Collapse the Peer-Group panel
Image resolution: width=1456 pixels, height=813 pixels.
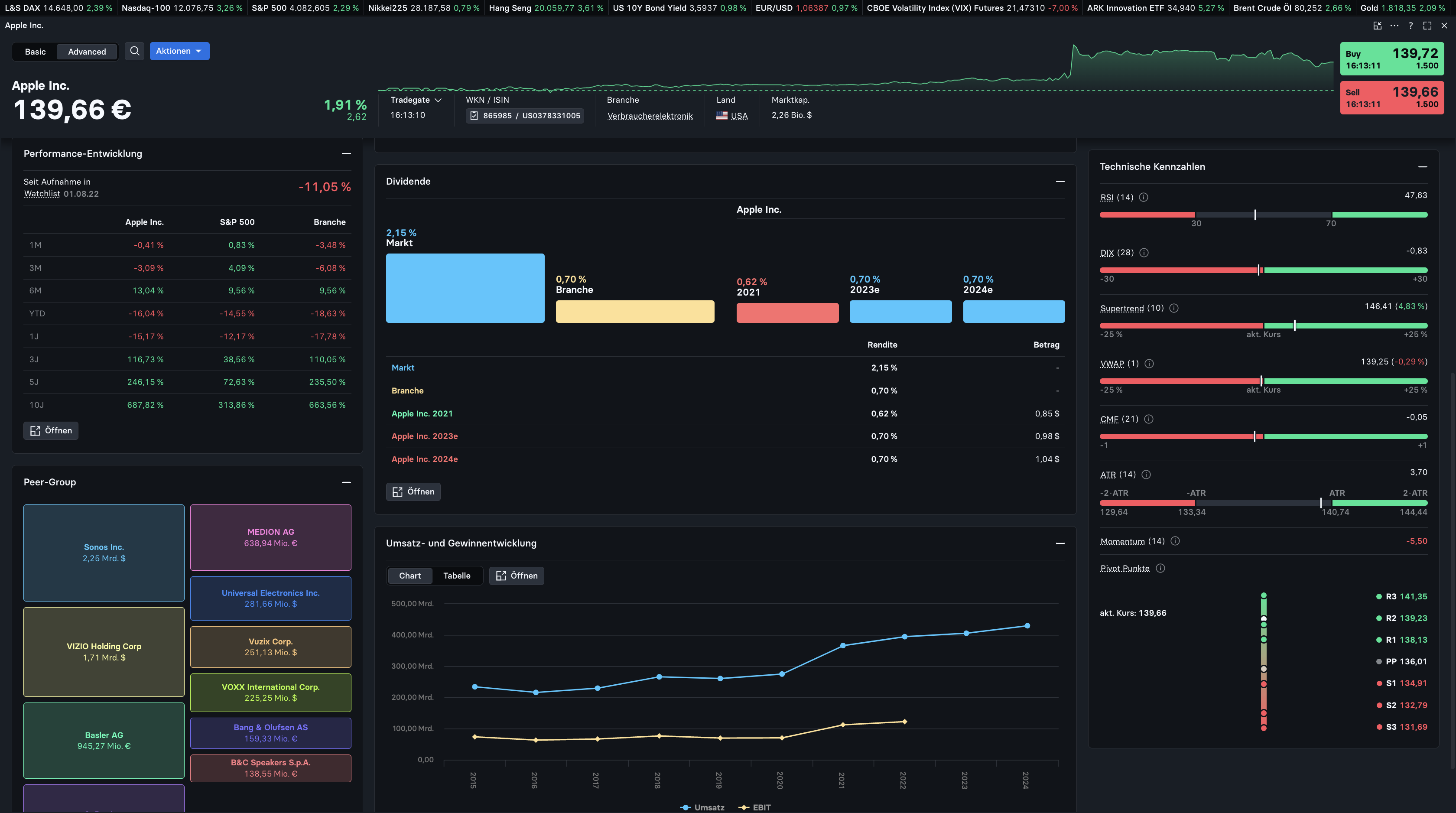(347, 482)
